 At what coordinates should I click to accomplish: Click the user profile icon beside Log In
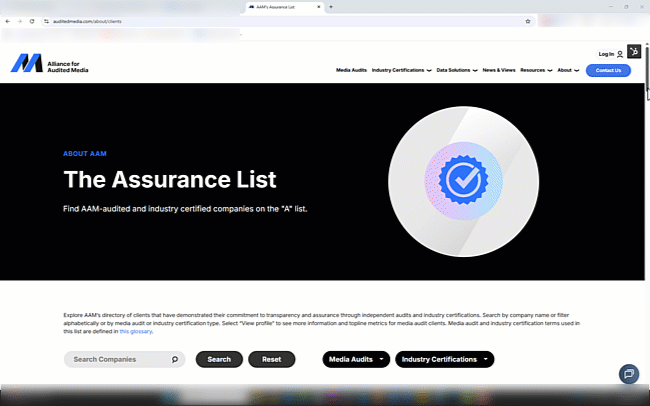(620, 54)
